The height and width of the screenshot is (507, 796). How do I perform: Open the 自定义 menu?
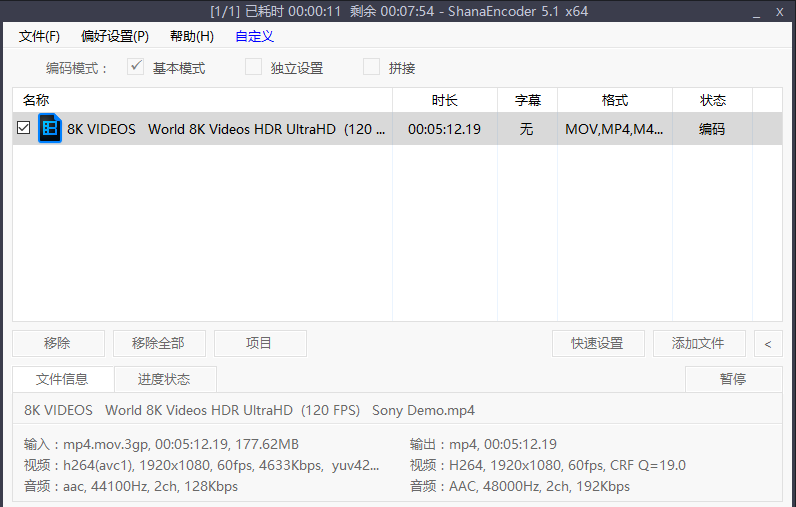[254, 37]
